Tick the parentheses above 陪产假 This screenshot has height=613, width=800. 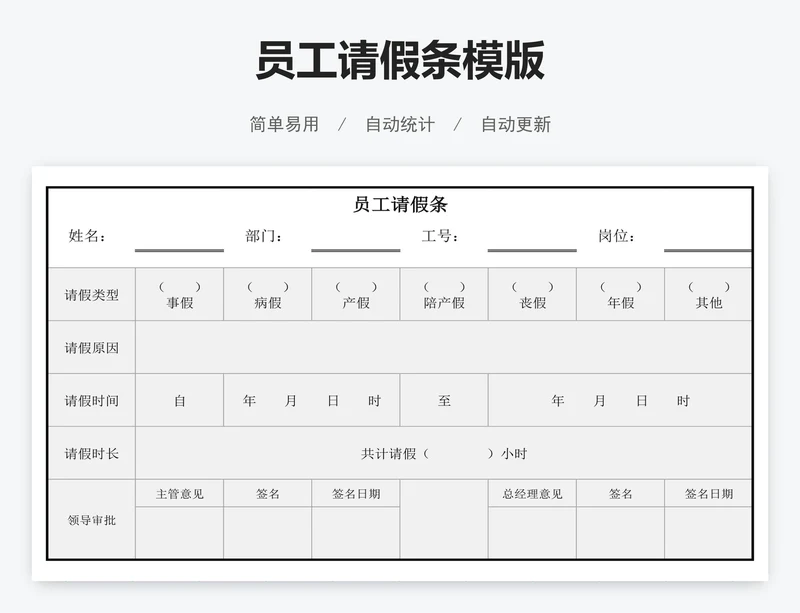point(444,287)
